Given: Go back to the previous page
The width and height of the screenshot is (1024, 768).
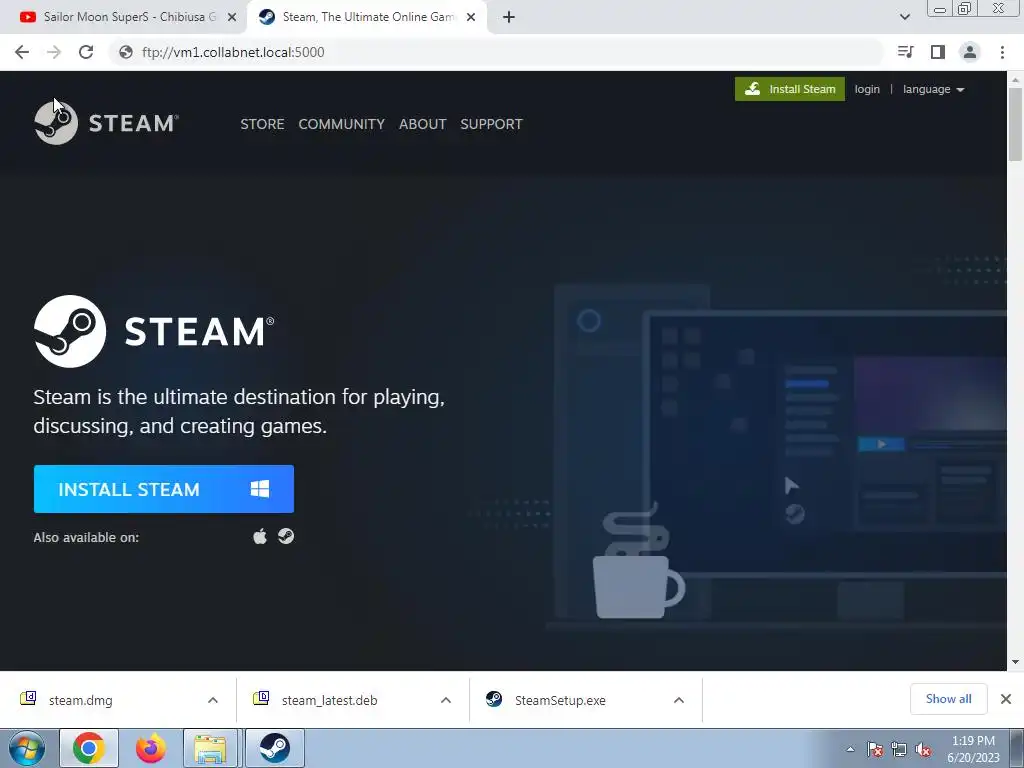Looking at the screenshot, I should (x=22, y=52).
